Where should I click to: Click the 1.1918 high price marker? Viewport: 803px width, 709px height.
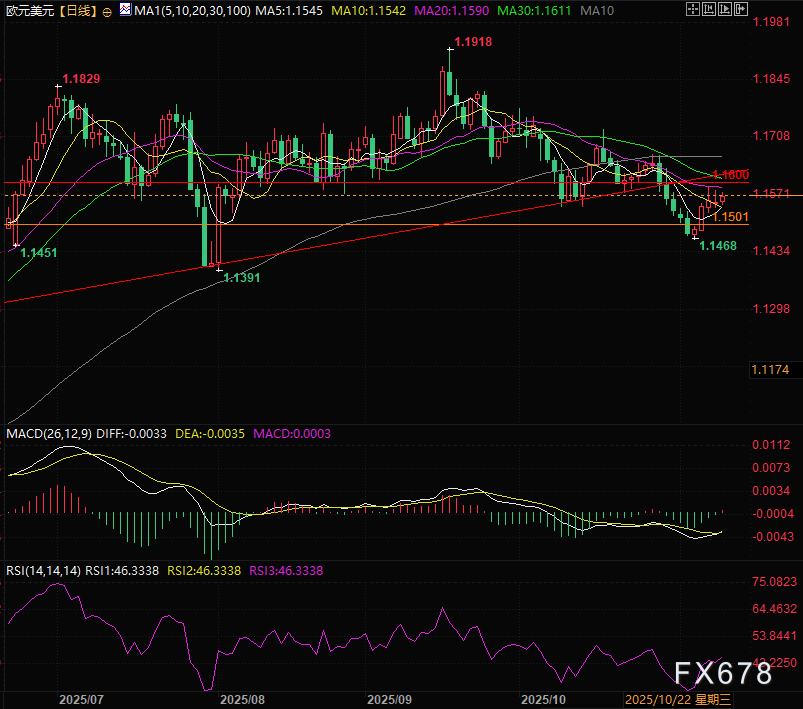(472, 43)
